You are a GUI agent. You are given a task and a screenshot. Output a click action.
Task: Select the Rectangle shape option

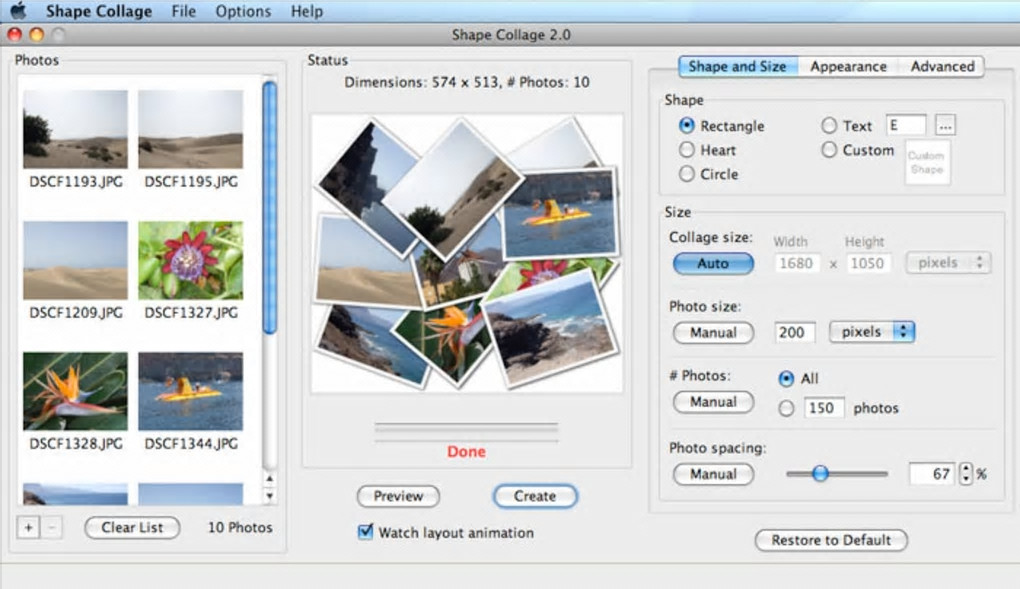[686, 125]
